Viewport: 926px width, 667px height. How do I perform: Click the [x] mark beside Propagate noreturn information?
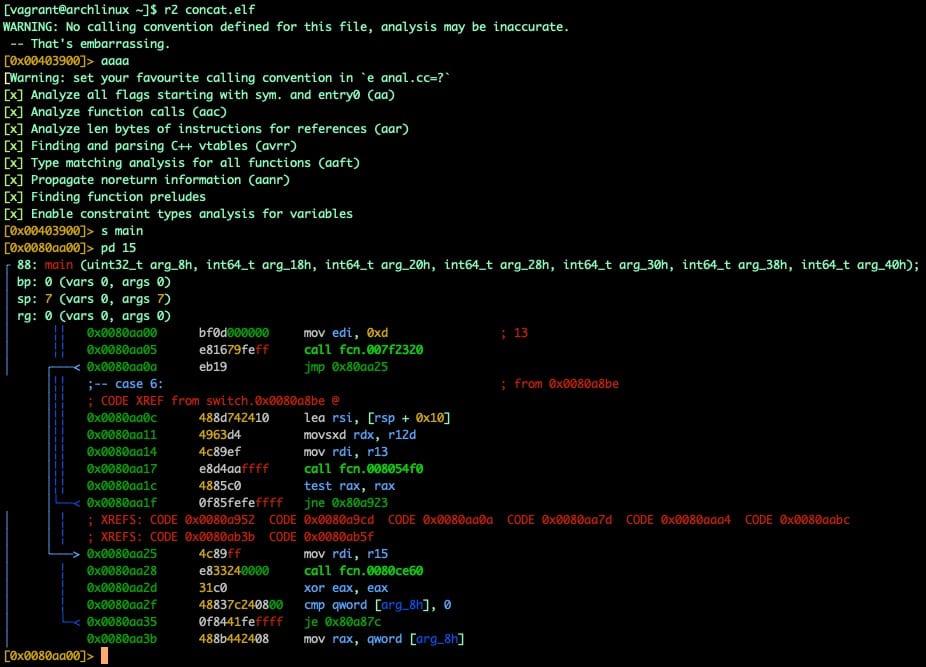coord(13,180)
